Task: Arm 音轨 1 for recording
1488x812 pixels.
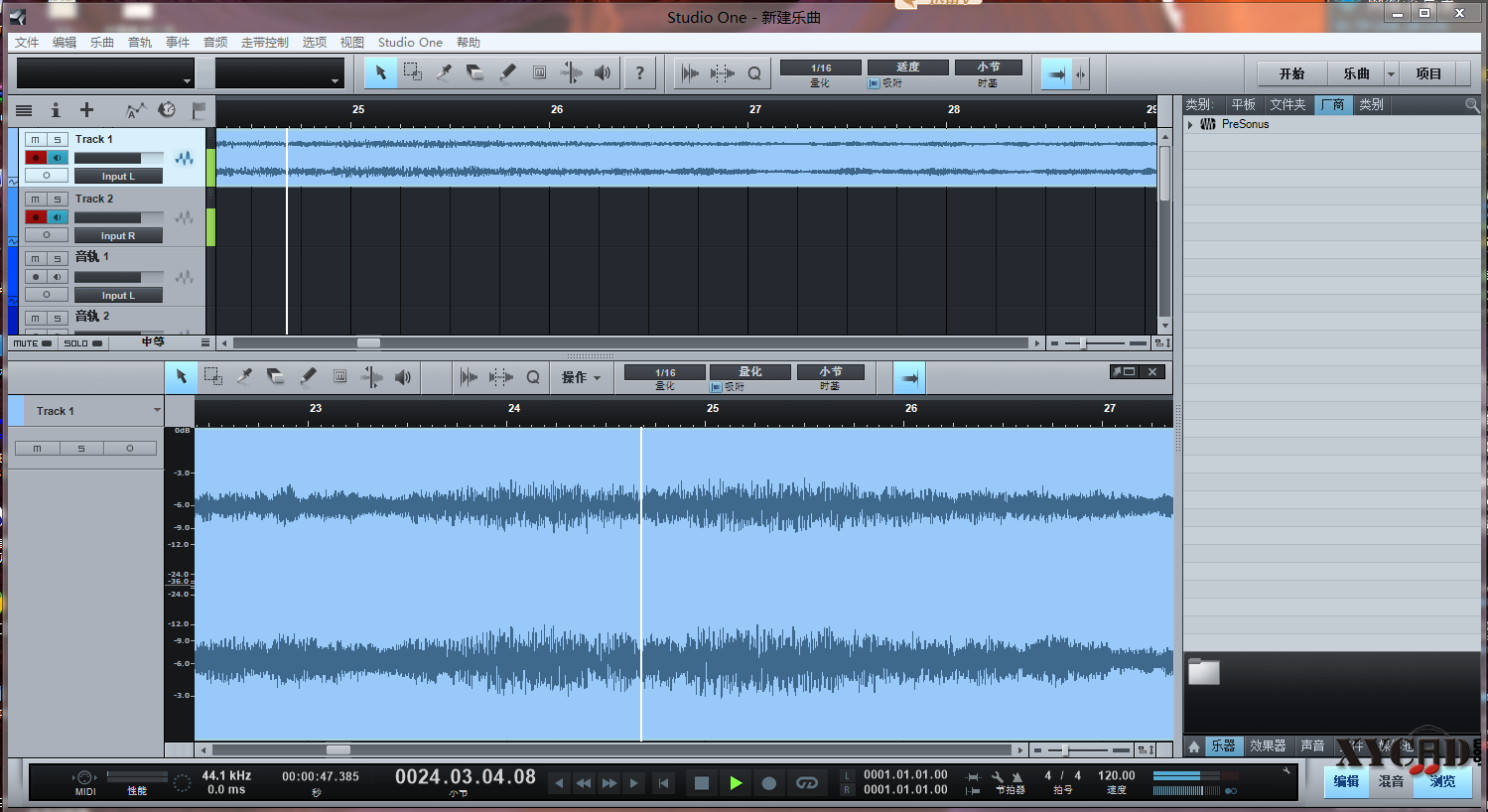Action: pyautogui.click(x=36, y=277)
